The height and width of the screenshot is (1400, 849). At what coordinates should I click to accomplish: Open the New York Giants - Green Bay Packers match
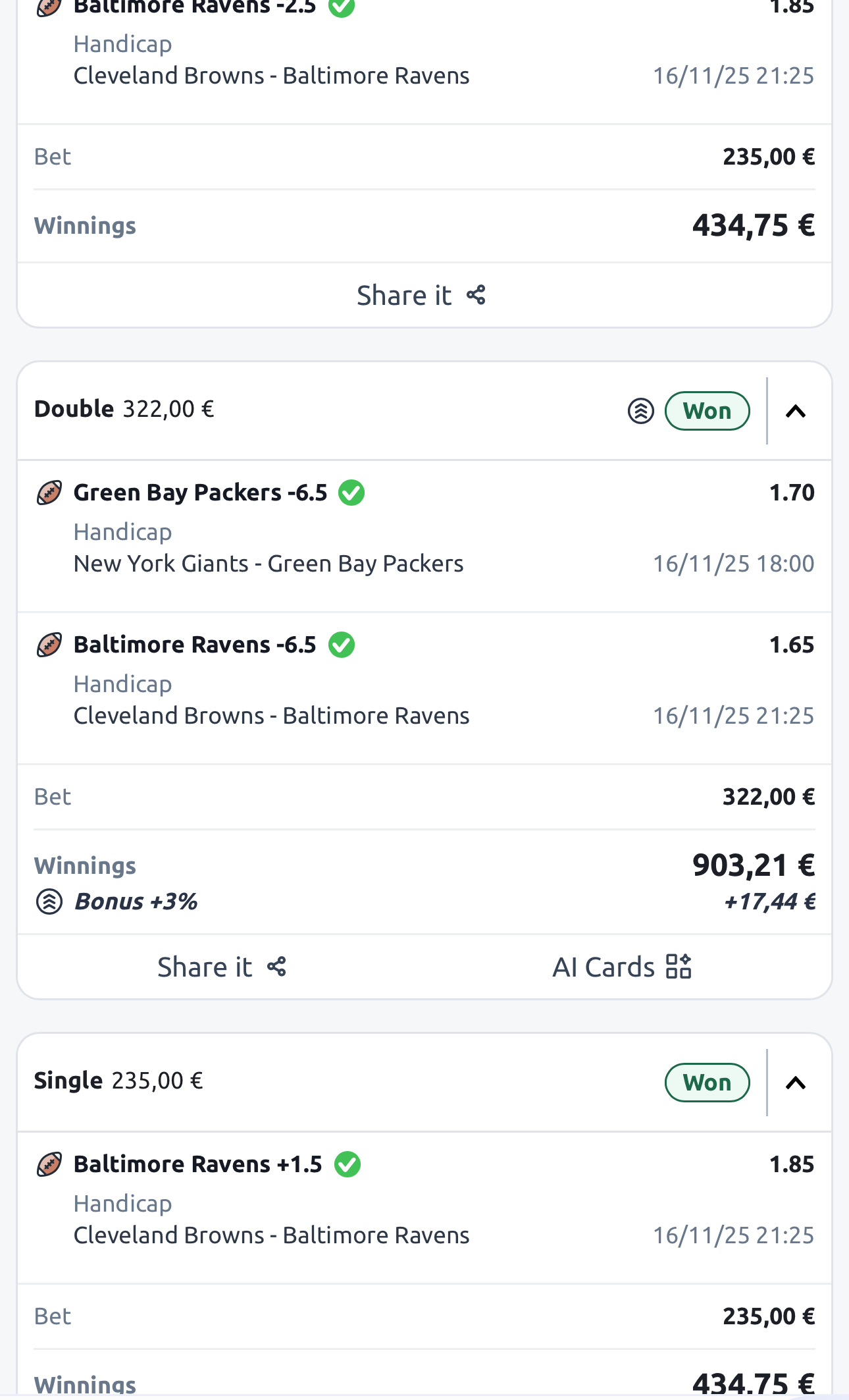coord(269,564)
